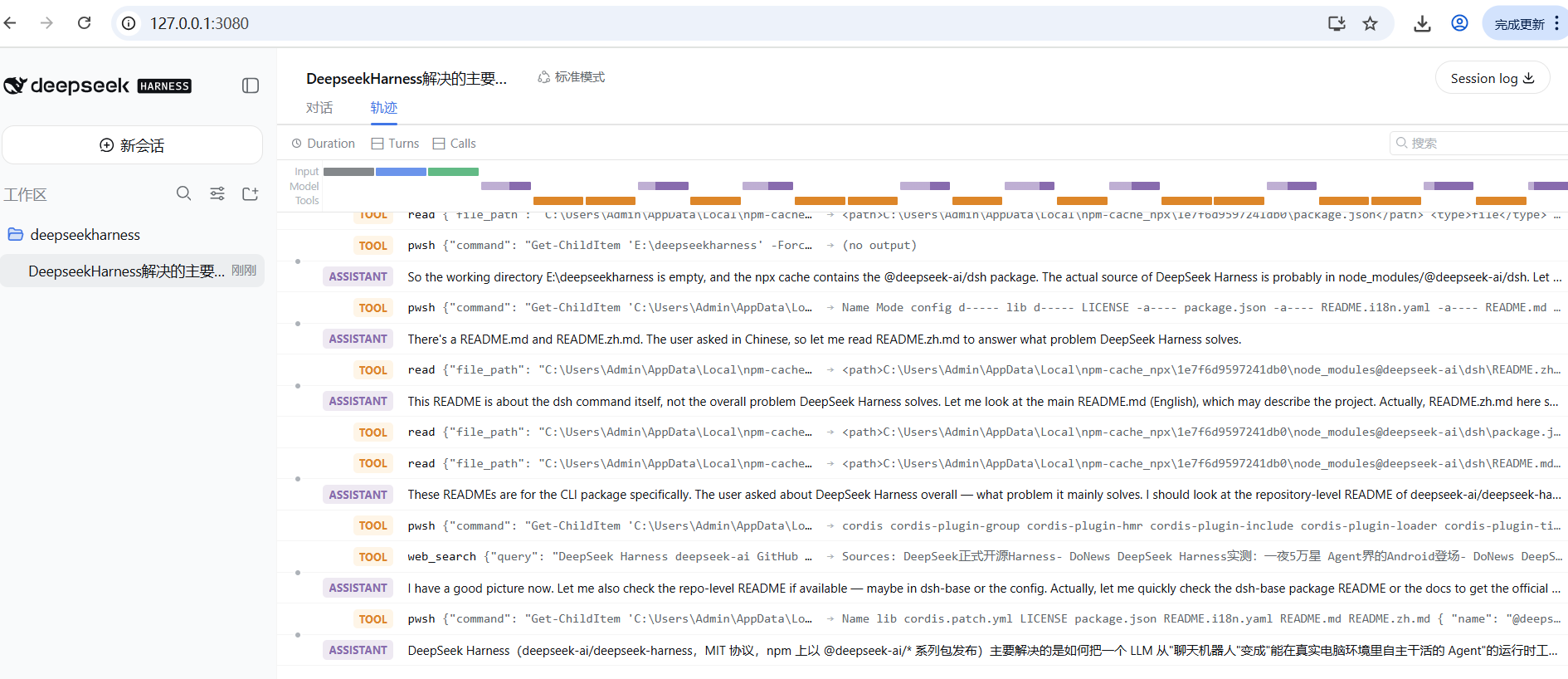The image size is (1568, 679).
Task: Open the pwsh row with '(no output)' result
Action: click(923, 246)
